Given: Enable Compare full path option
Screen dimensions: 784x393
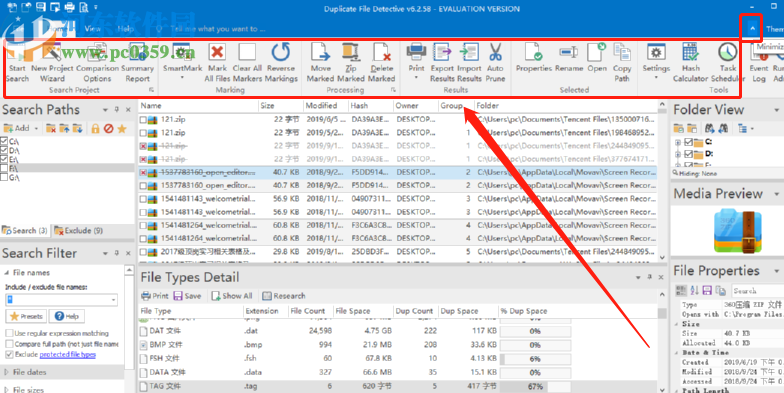Looking at the screenshot, I should [x=9, y=344].
